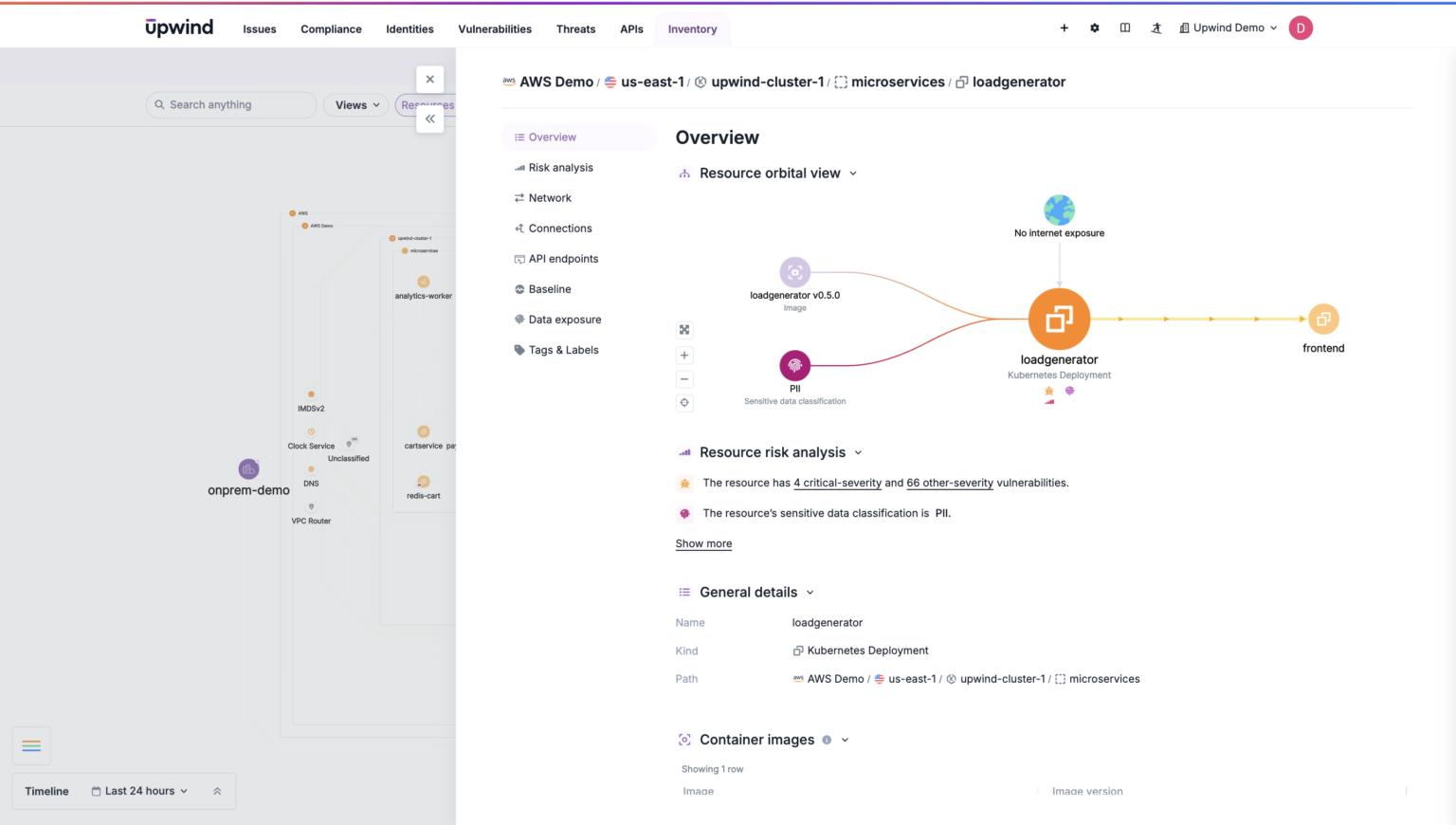Screen dimensions: 1456x825
Task: Click the Search anything field
Action: pyautogui.click(x=230, y=104)
